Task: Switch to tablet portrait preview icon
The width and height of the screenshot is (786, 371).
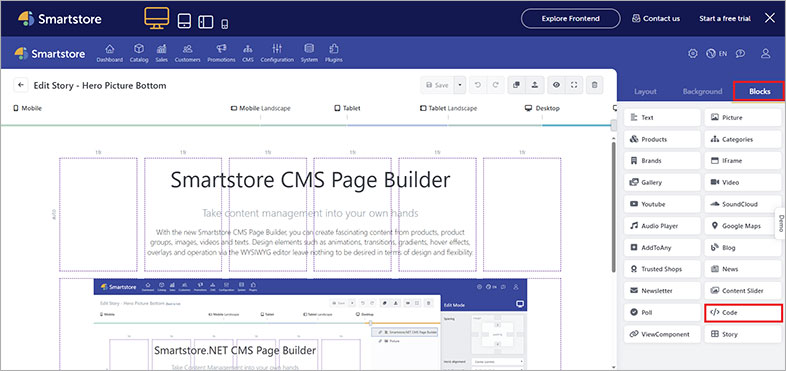Action: (184, 21)
